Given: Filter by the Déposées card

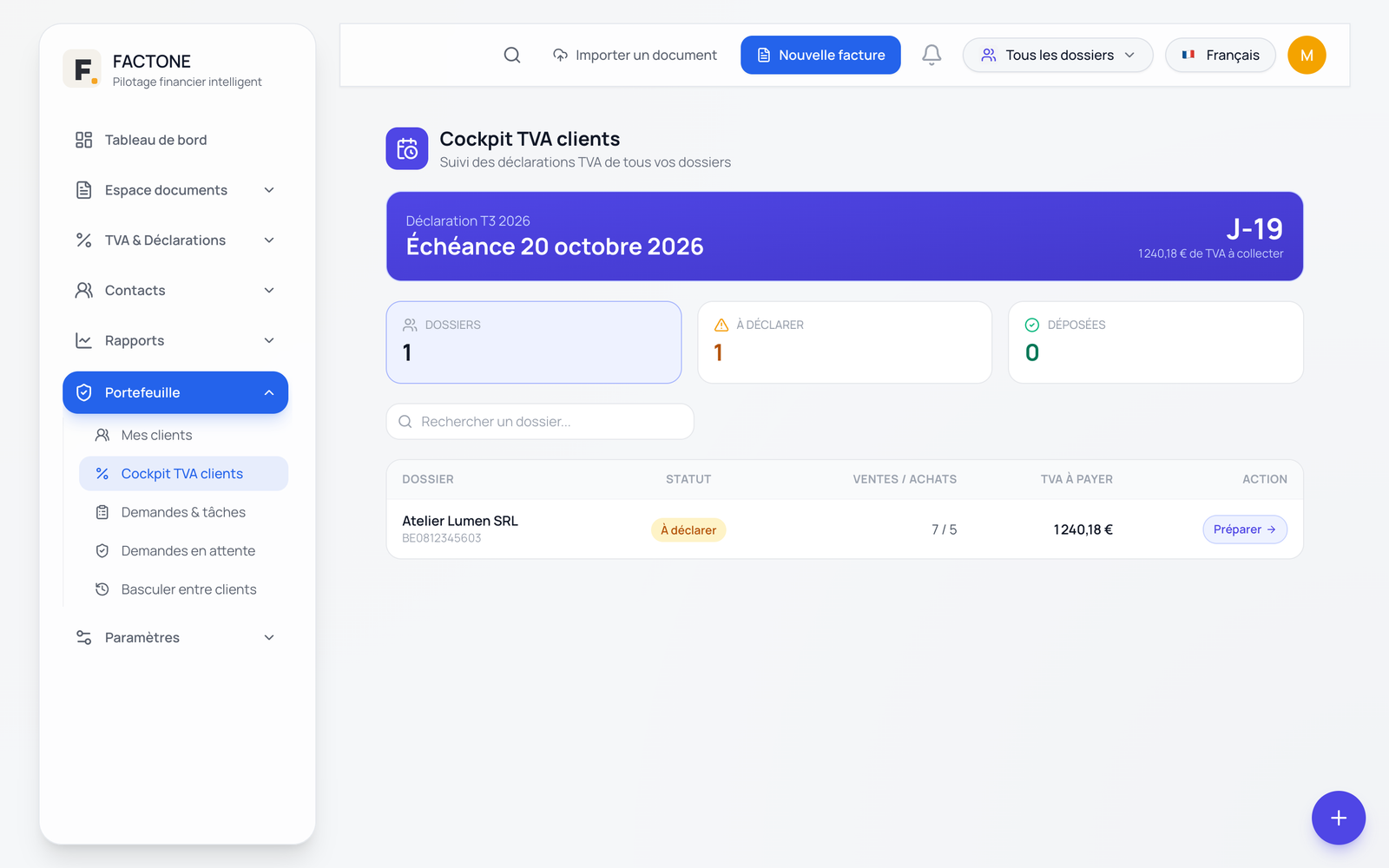Looking at the screenshot, I should pos(1155,342).
